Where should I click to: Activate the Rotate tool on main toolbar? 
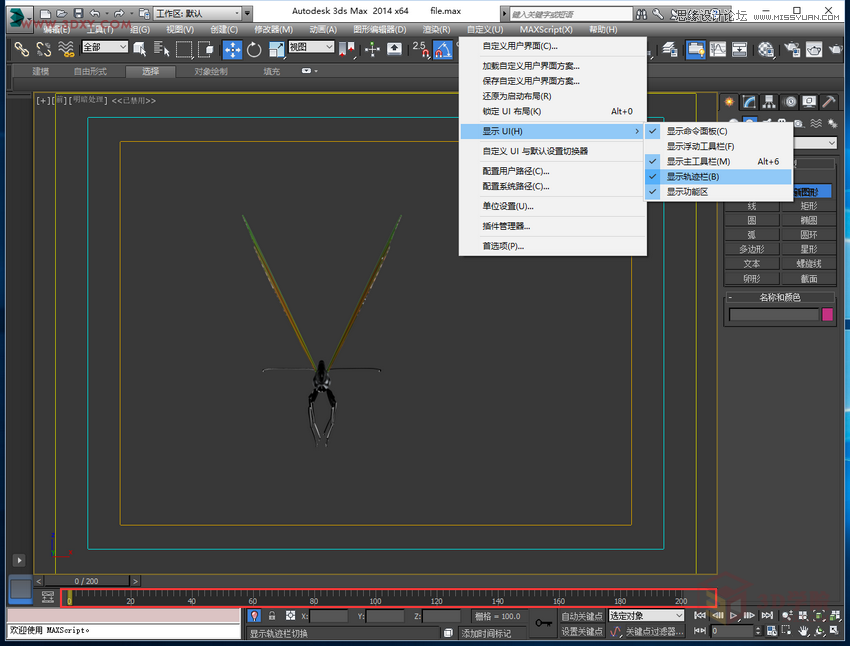(x=253, y=50)
